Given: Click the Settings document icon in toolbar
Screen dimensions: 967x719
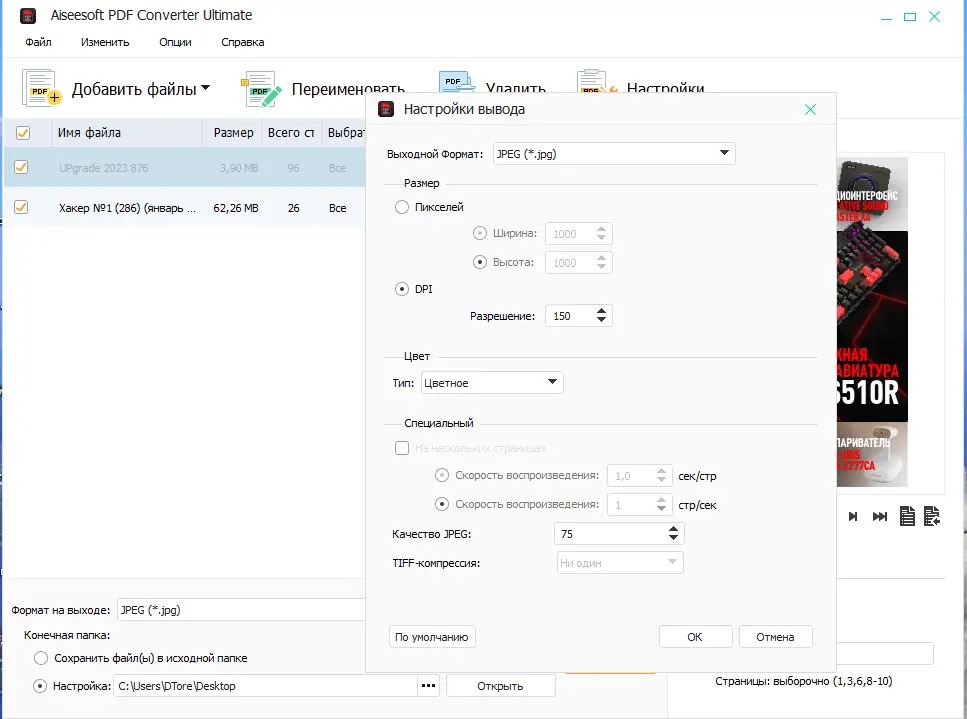Looking at the screenshot, I should (x=596, y=81).
